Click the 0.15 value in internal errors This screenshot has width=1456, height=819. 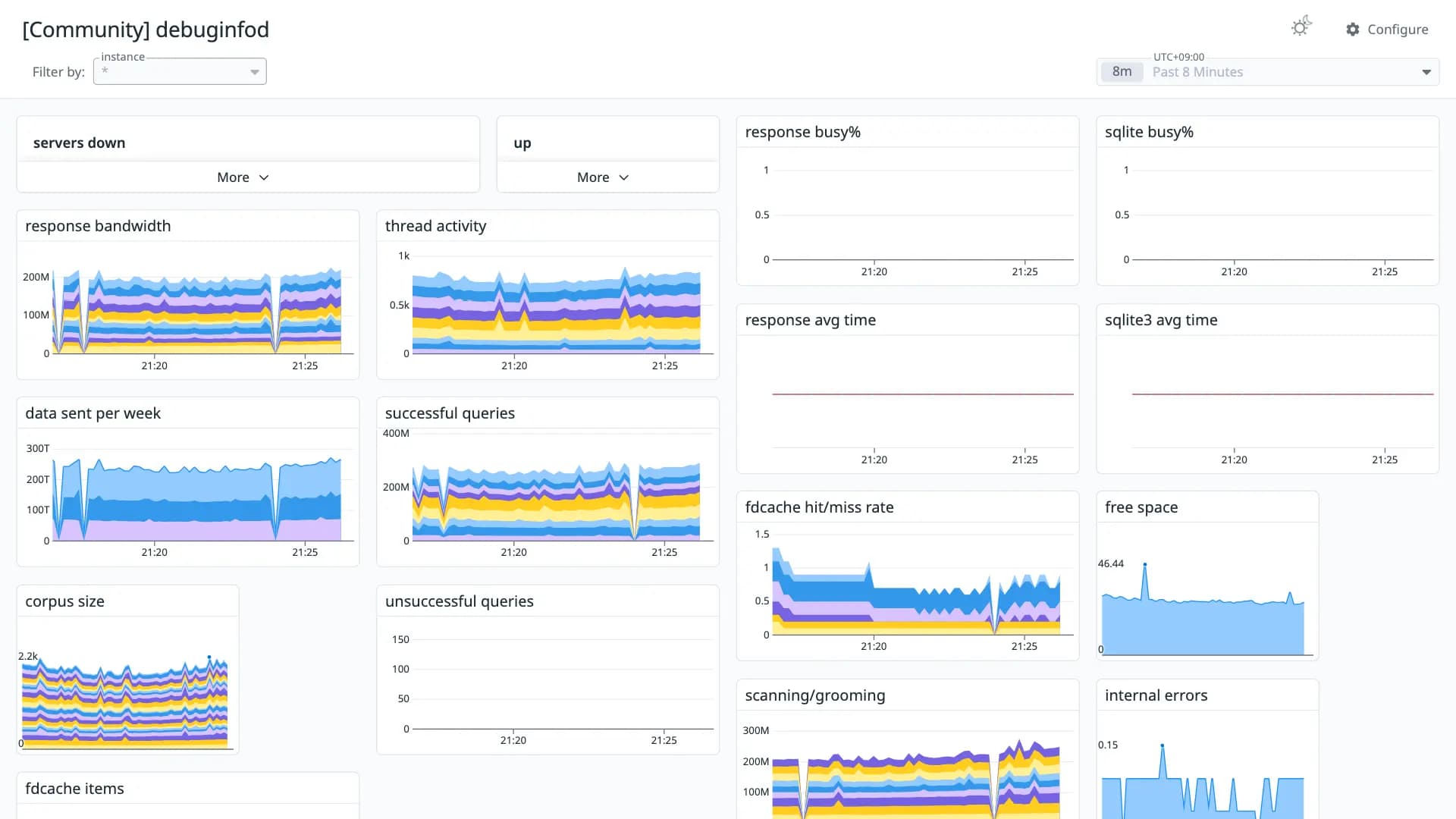click(x=1107, y=745)
